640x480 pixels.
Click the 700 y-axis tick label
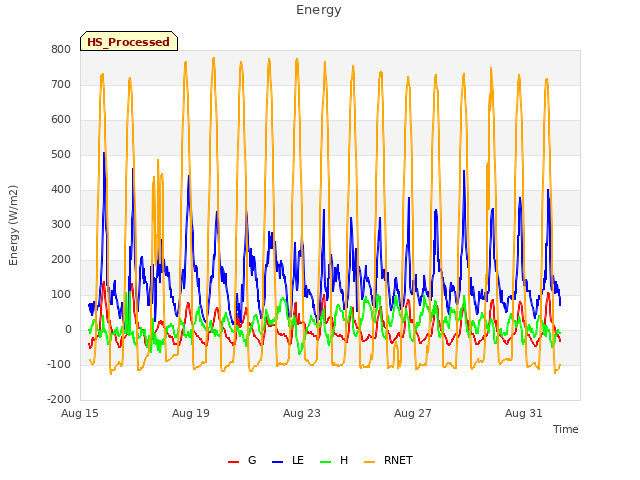coord(61,84)
